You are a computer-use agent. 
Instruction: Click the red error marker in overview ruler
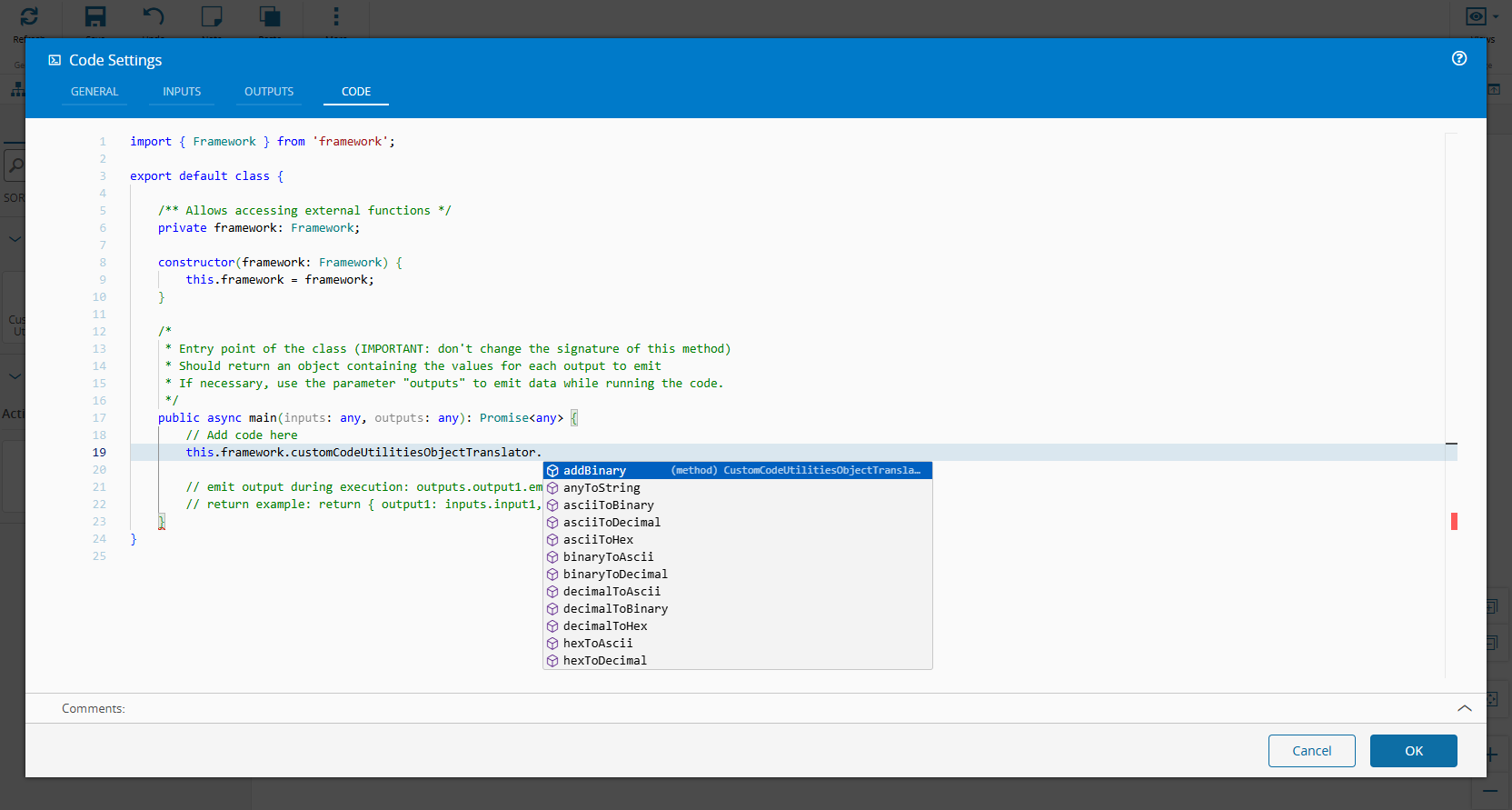point(1454,522)
